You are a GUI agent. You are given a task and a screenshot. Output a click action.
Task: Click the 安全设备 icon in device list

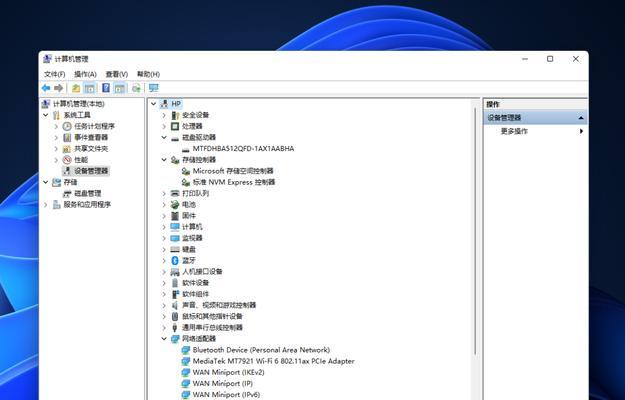coord(175,115)
